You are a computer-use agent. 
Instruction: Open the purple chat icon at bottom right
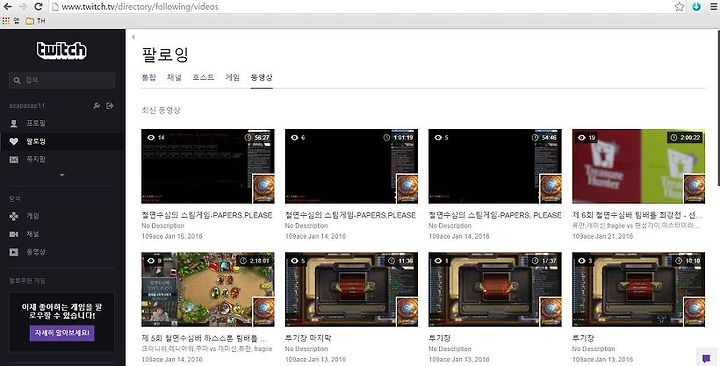tap(706, 358)
